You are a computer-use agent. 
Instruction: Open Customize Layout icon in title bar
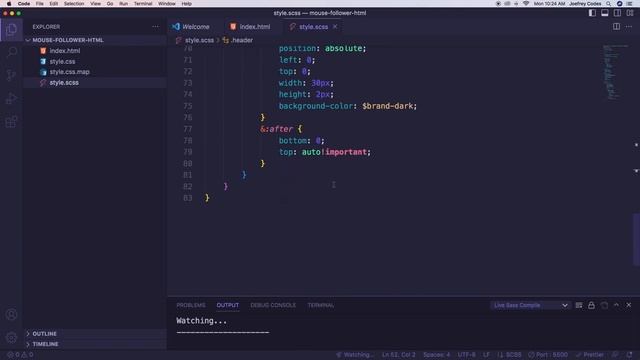[630, 13]
